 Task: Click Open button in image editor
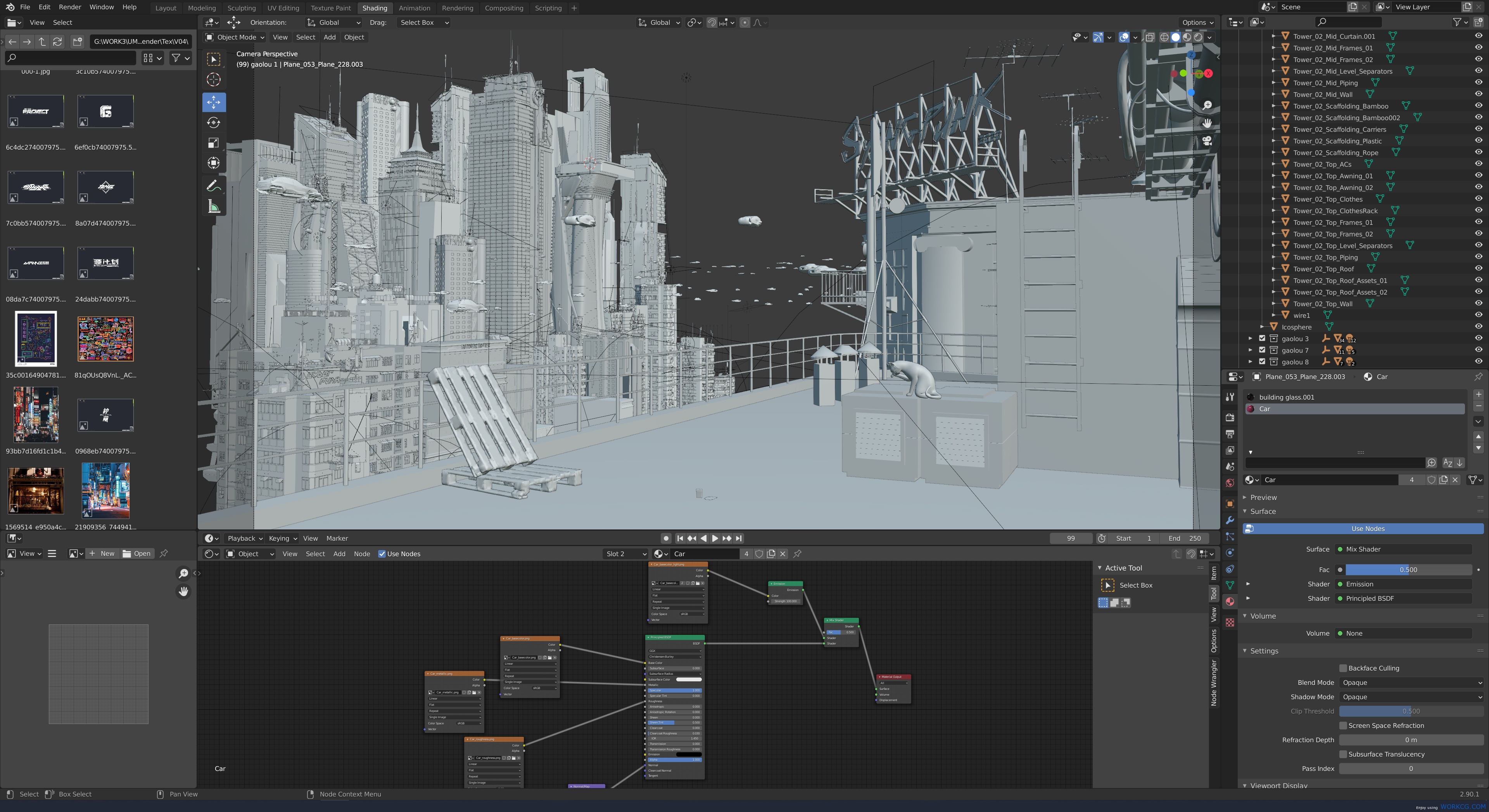tap(136, 553)
